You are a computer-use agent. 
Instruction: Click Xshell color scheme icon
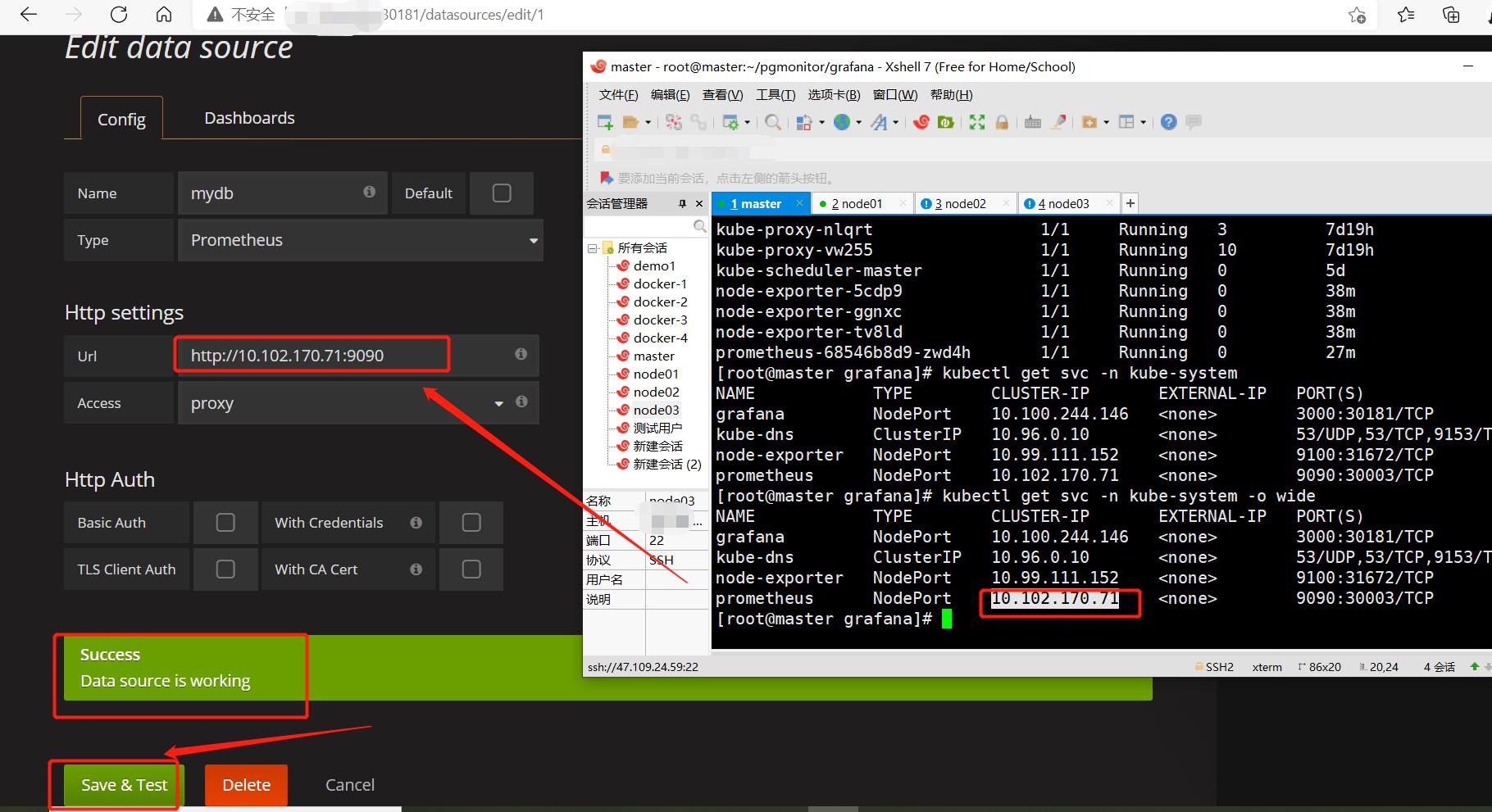(804, 122)
